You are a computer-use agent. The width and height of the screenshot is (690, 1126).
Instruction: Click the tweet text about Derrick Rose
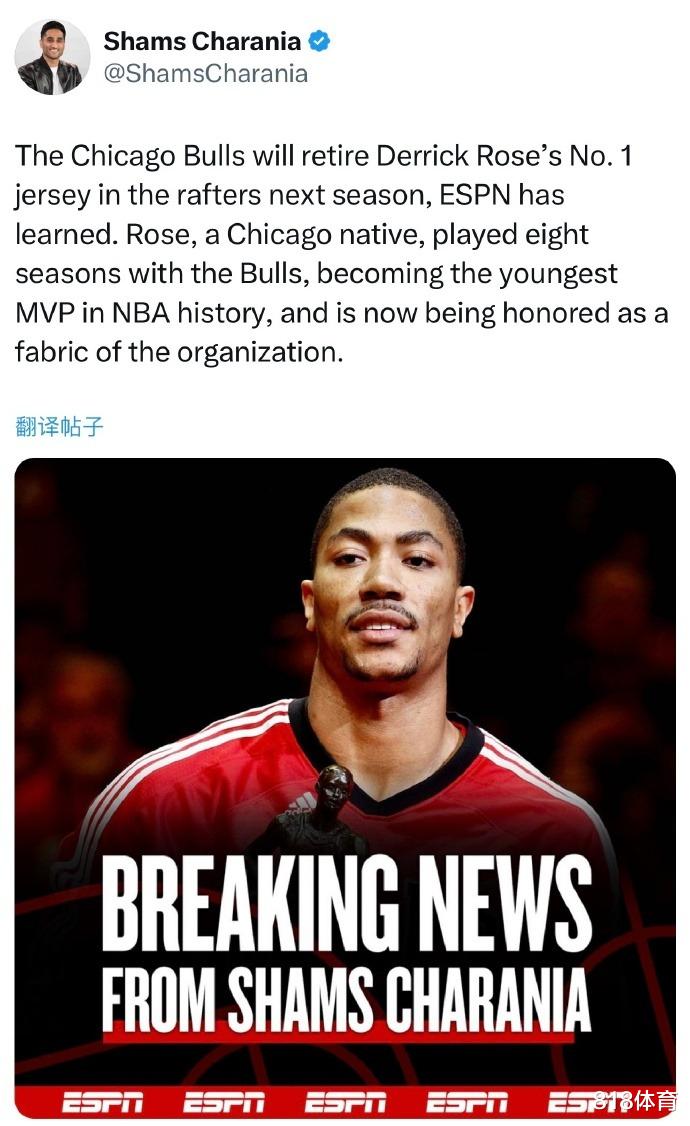pos(341,253)
